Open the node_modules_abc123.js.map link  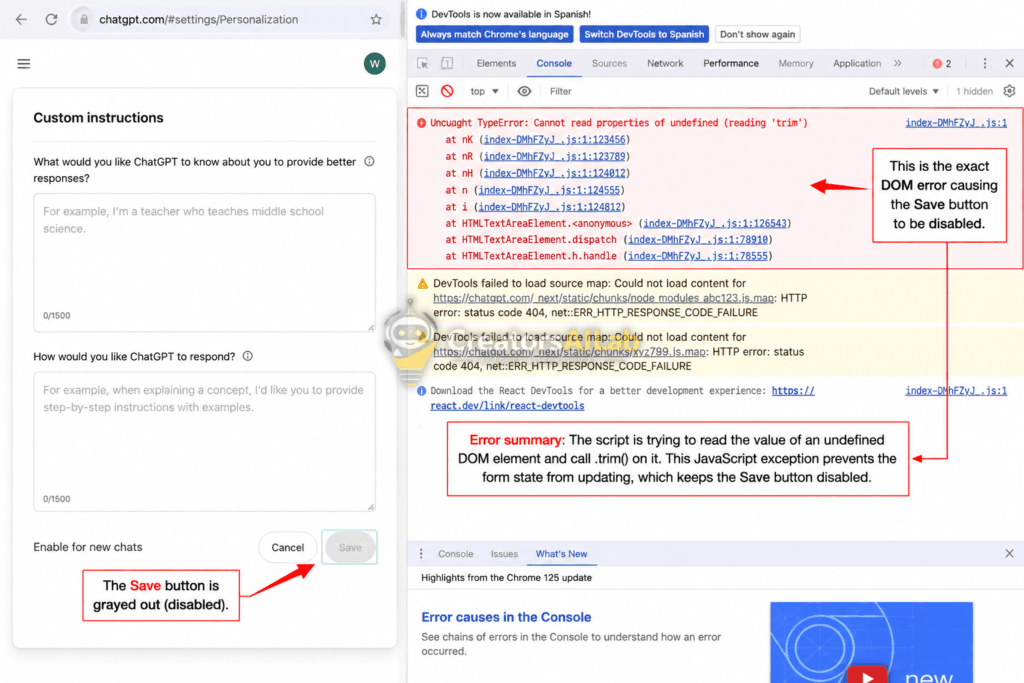[603, 298]
